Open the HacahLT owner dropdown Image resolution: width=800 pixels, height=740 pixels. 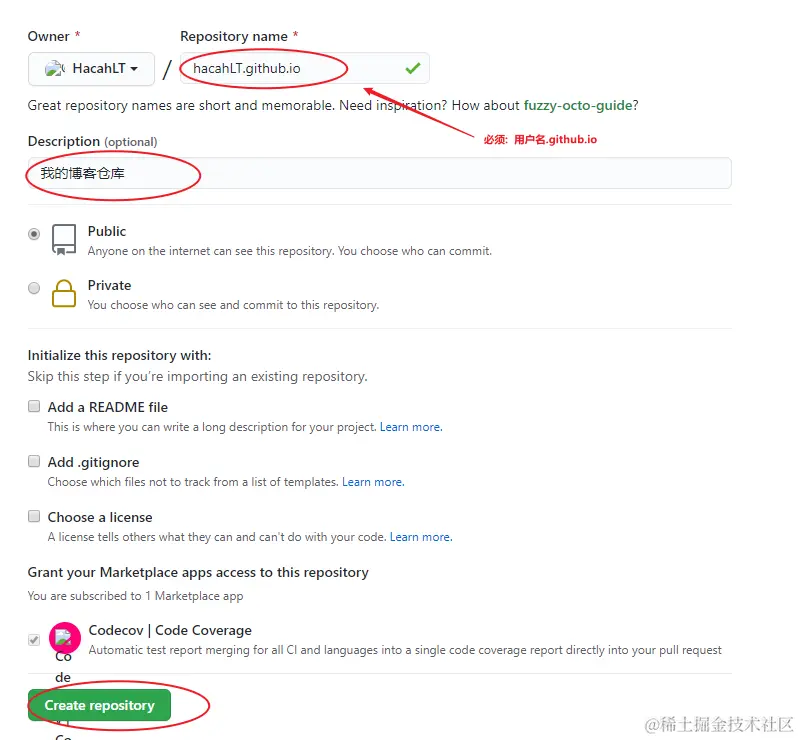[91, 68]
